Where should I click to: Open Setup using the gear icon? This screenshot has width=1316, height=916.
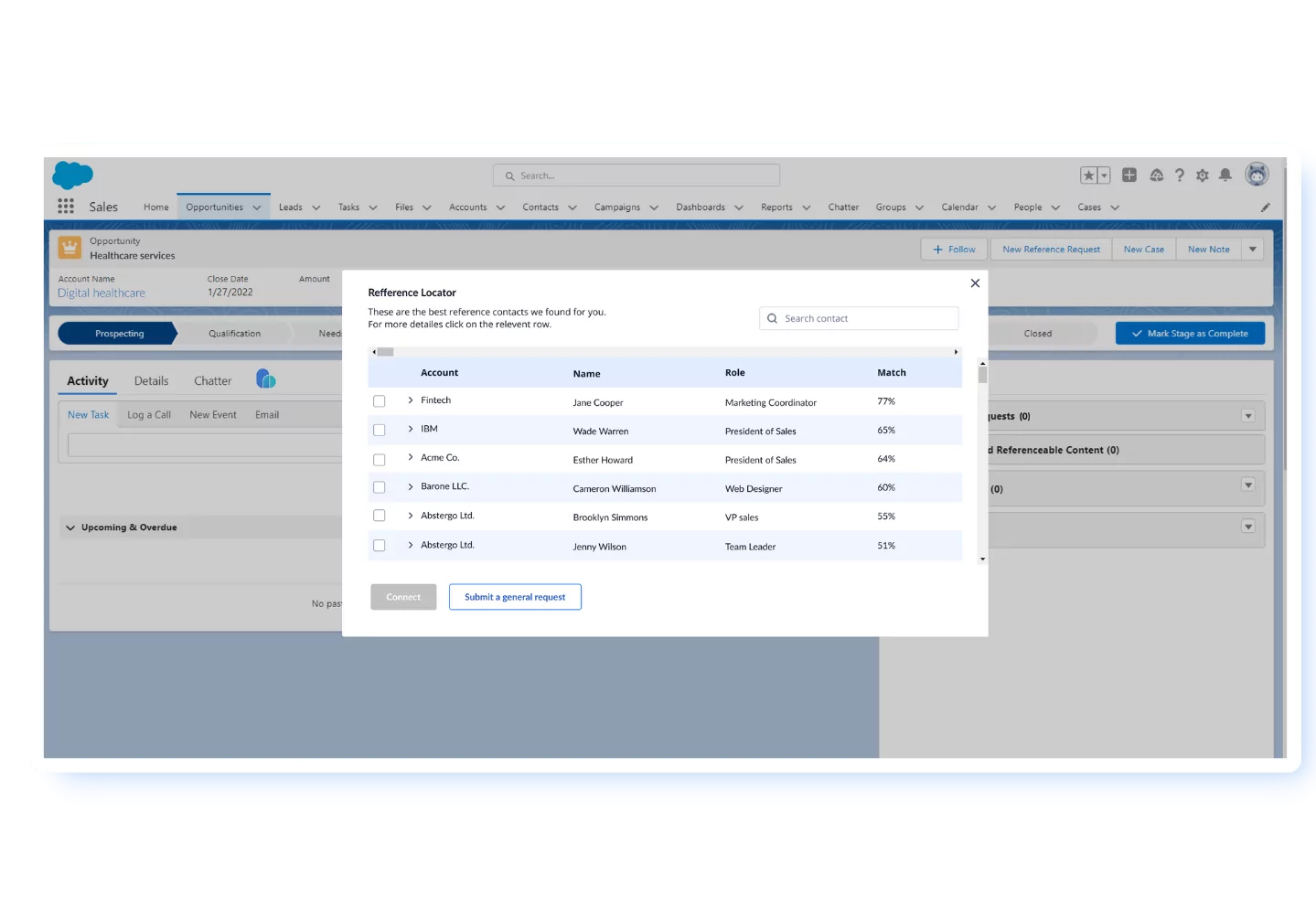(x=1202, y=175)
